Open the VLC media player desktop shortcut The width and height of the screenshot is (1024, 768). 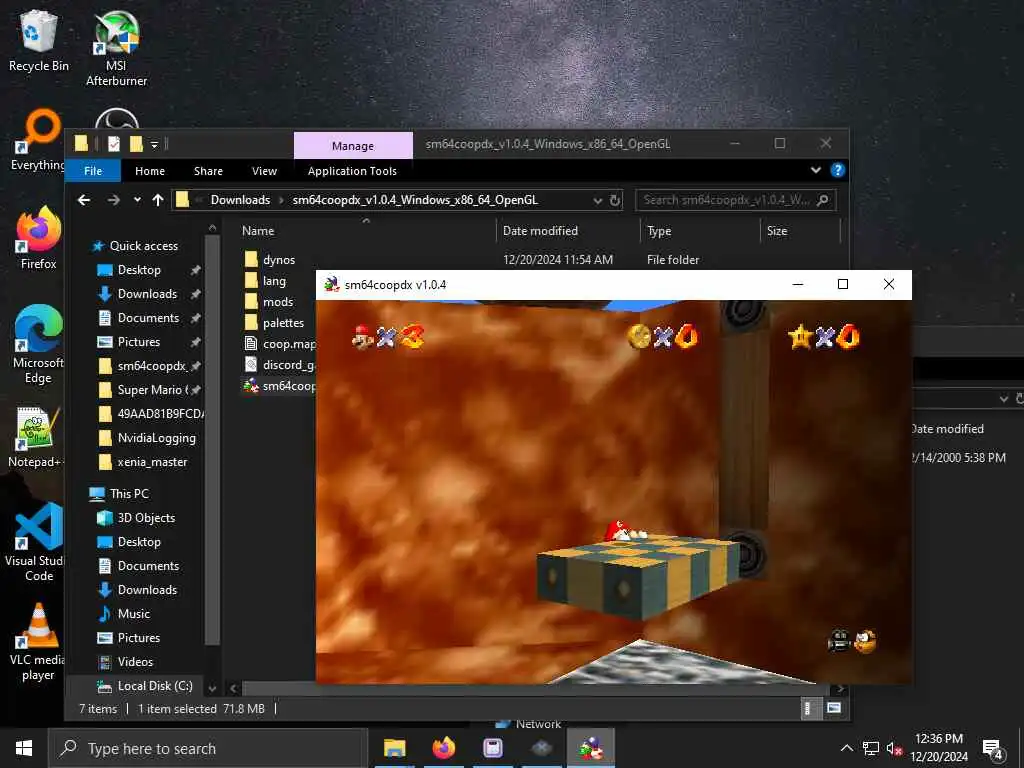37,643
